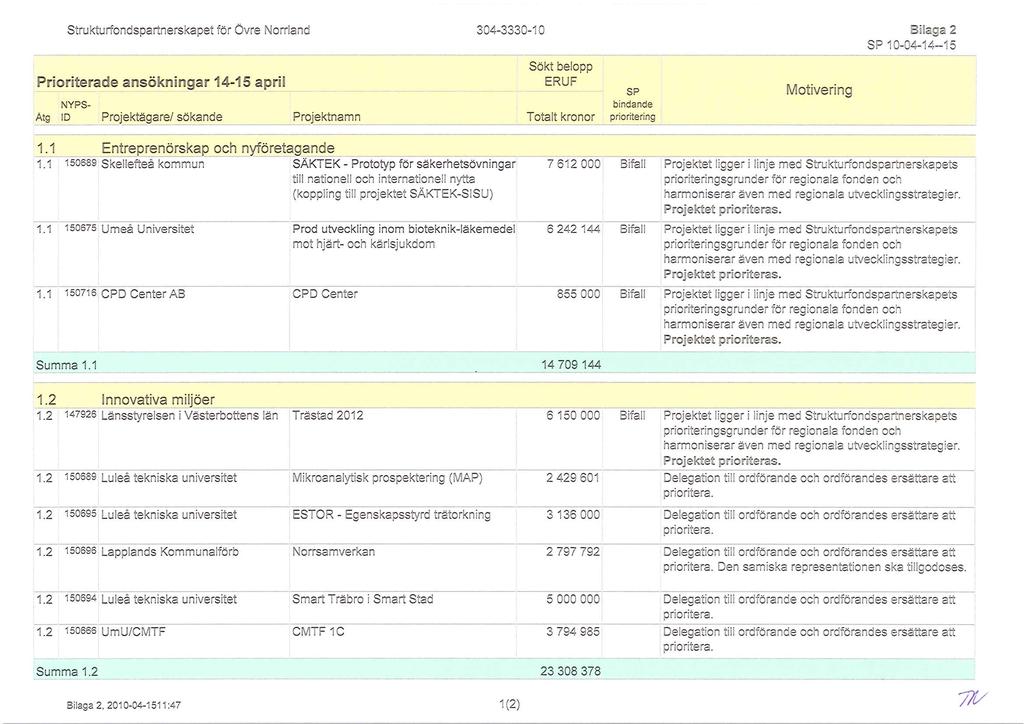Click the amount '3 136 000'
Image resolution: width=1024 pixels, height=724 pixels.
coord(573,515)
